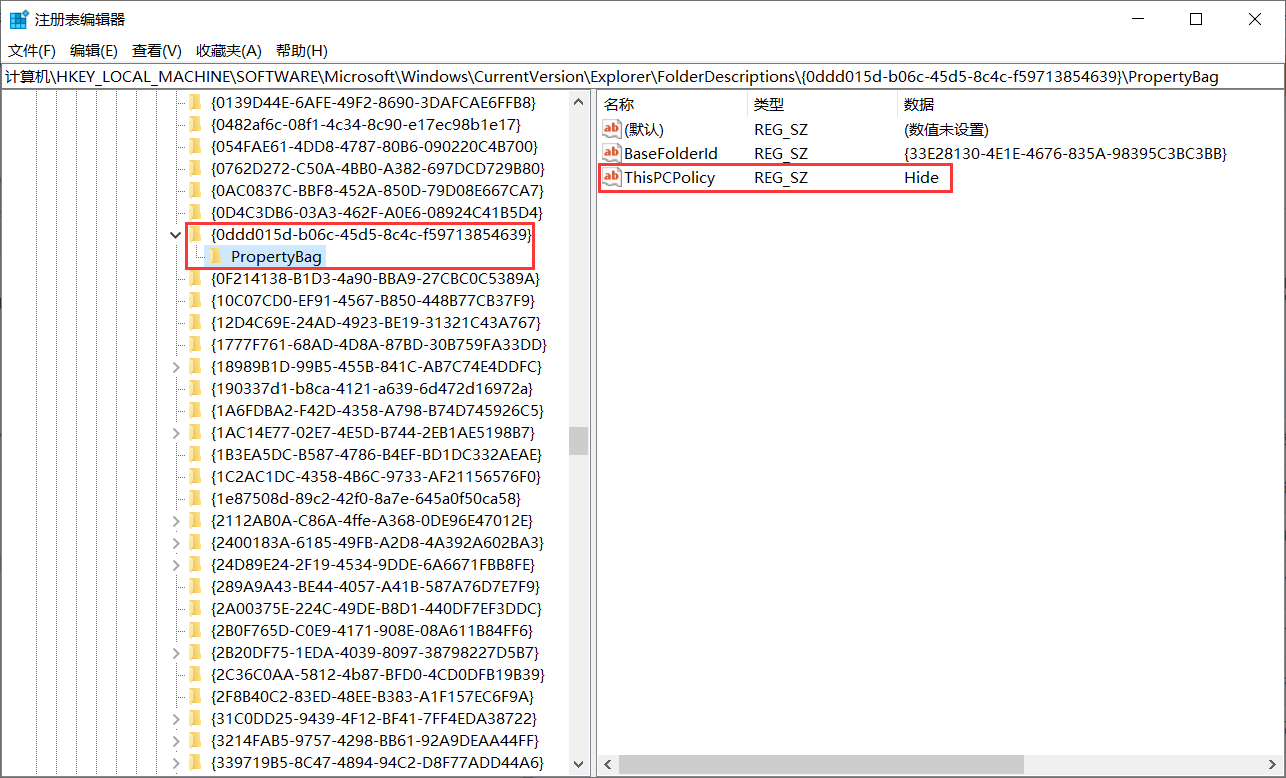Click folder icon of {2C36C0AA-5812-4b87-BFD0-4CD0DFB19B39}

197,674
